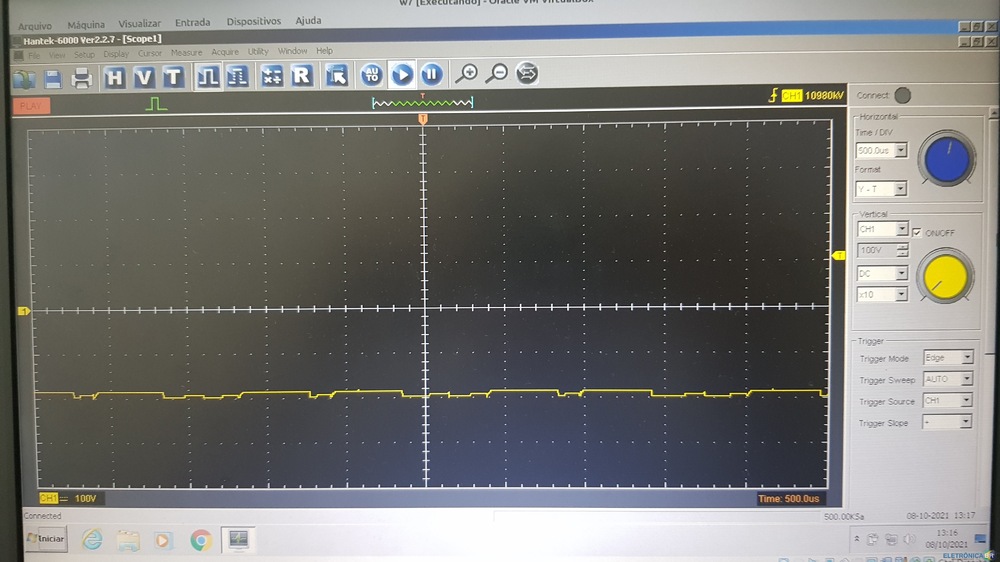
Task: Open the Math operations tool
Action: click(272, 76)
